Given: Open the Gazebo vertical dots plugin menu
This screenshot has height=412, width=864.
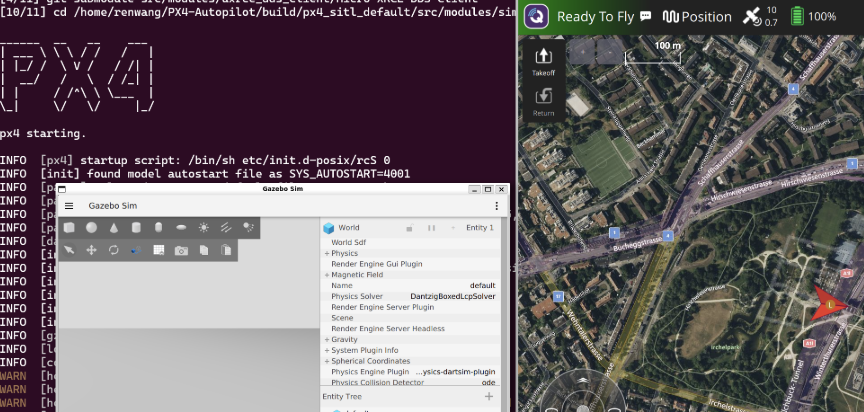Looking at the screenshot, I should pyautogui.click(x=496, y=206).
